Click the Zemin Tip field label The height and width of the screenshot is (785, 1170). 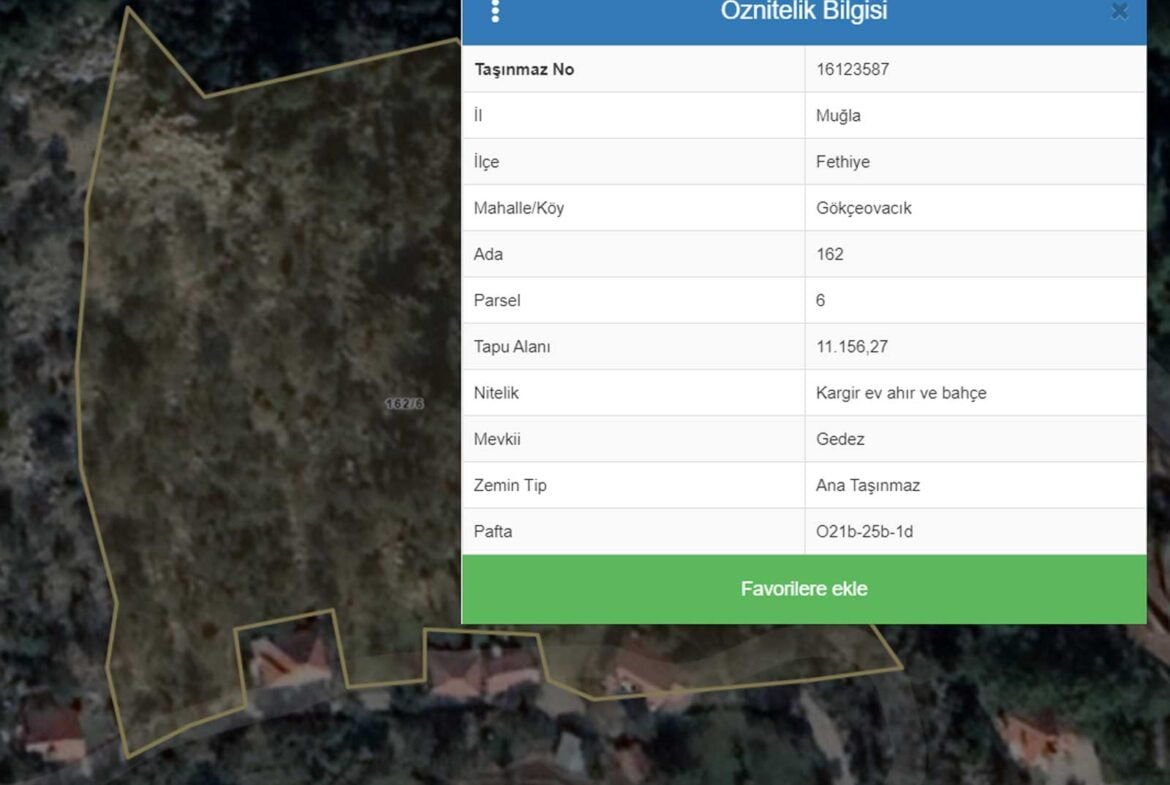point(510,485)
